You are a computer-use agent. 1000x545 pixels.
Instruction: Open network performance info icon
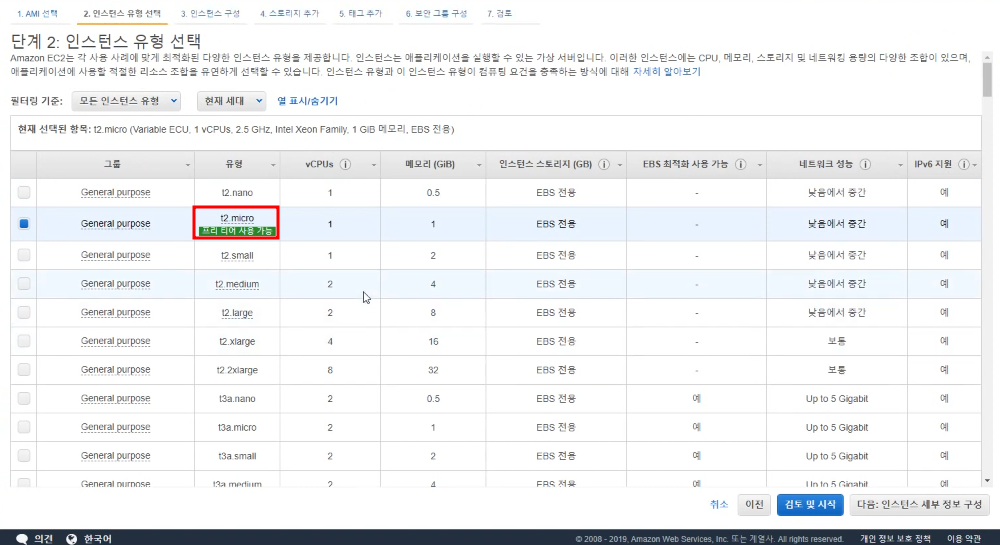865,164
